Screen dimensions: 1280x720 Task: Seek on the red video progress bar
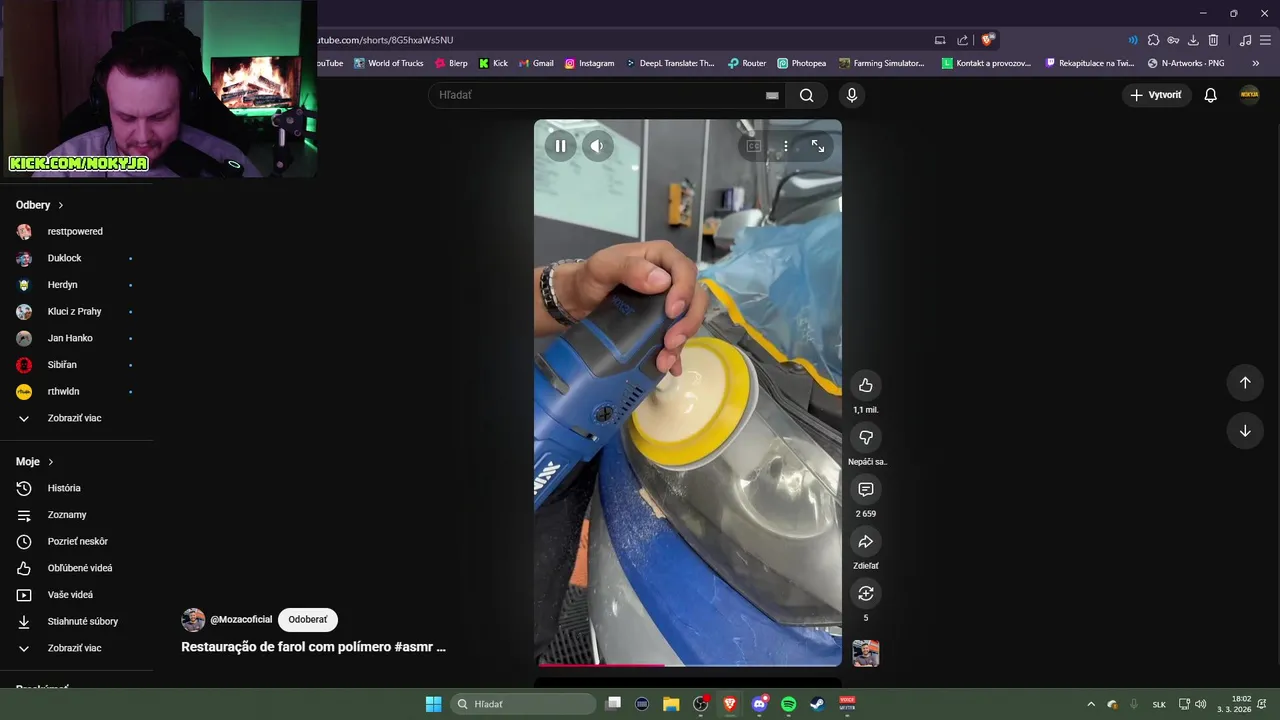pos(688,664)
